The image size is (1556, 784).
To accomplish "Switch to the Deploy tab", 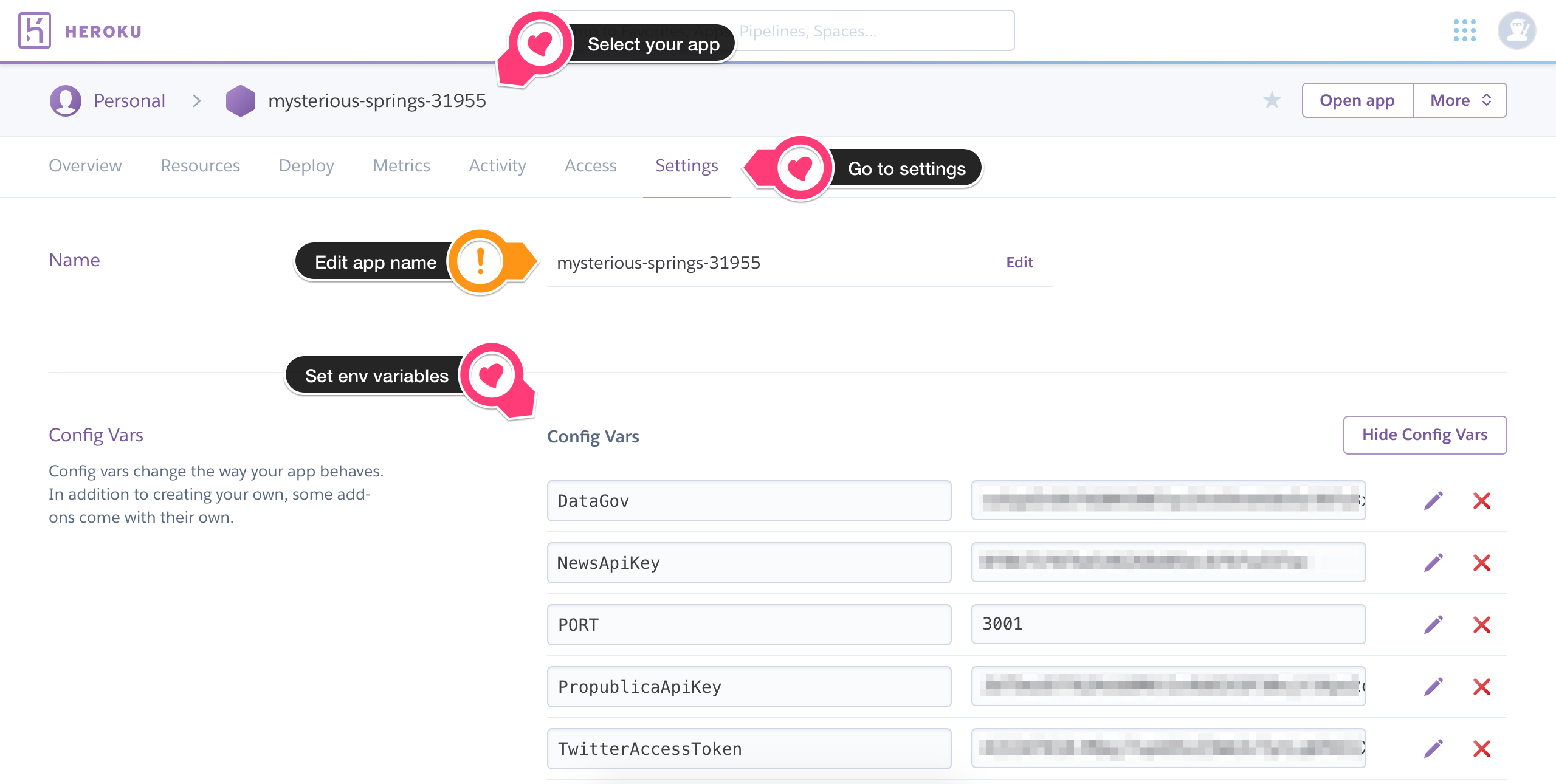I will click(x=306, y=166).
